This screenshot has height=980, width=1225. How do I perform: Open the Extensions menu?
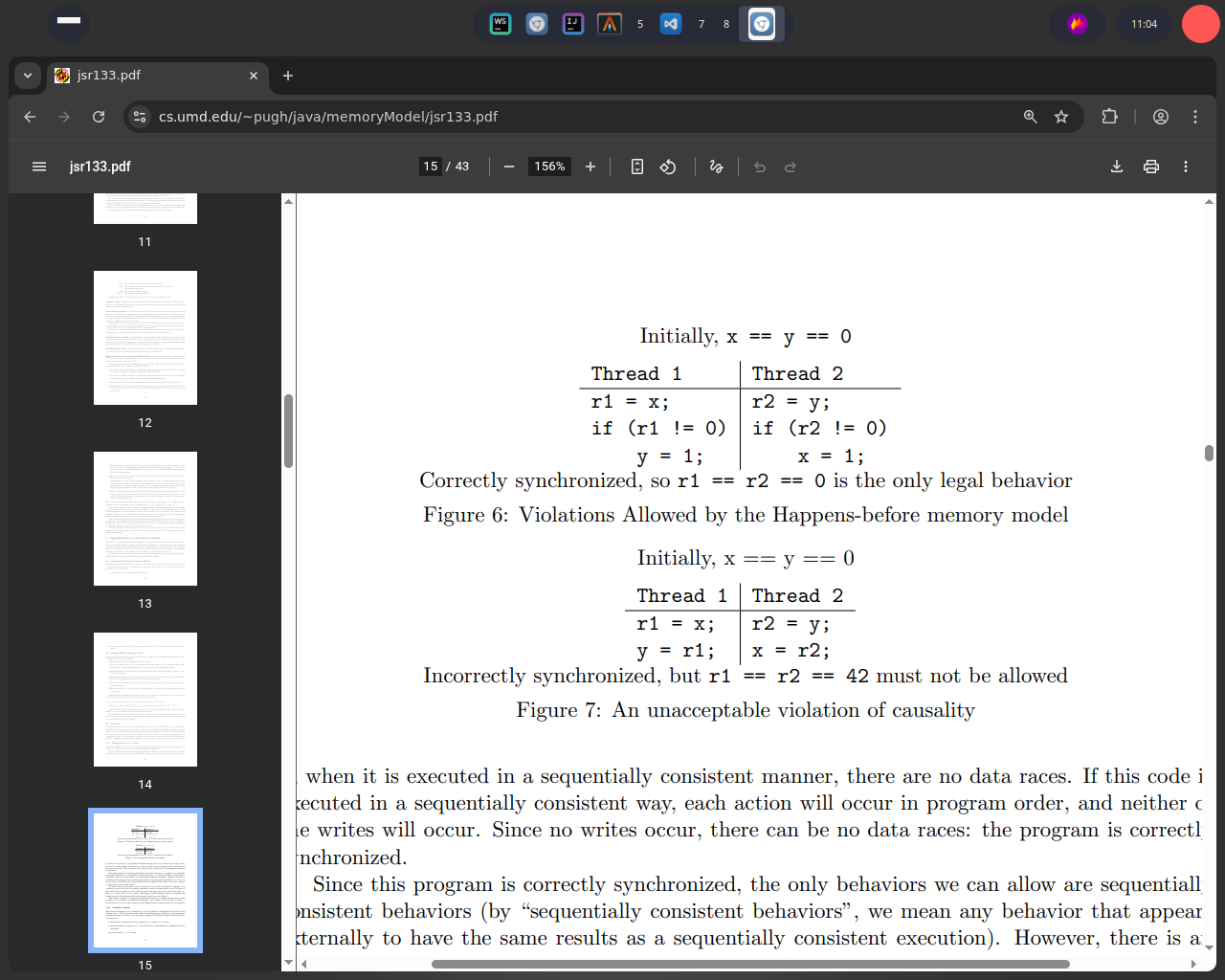(1109, 117)
